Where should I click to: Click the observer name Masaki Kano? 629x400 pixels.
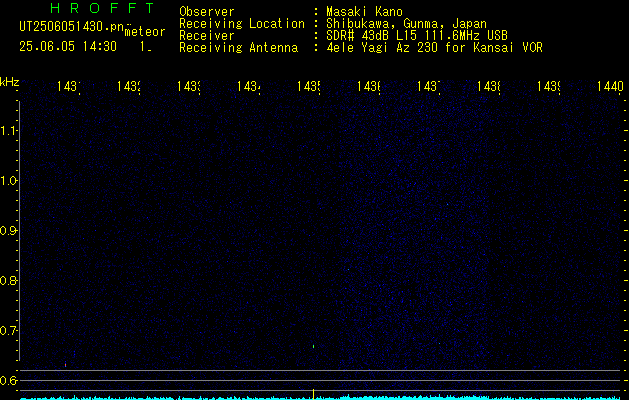point(364,12)
